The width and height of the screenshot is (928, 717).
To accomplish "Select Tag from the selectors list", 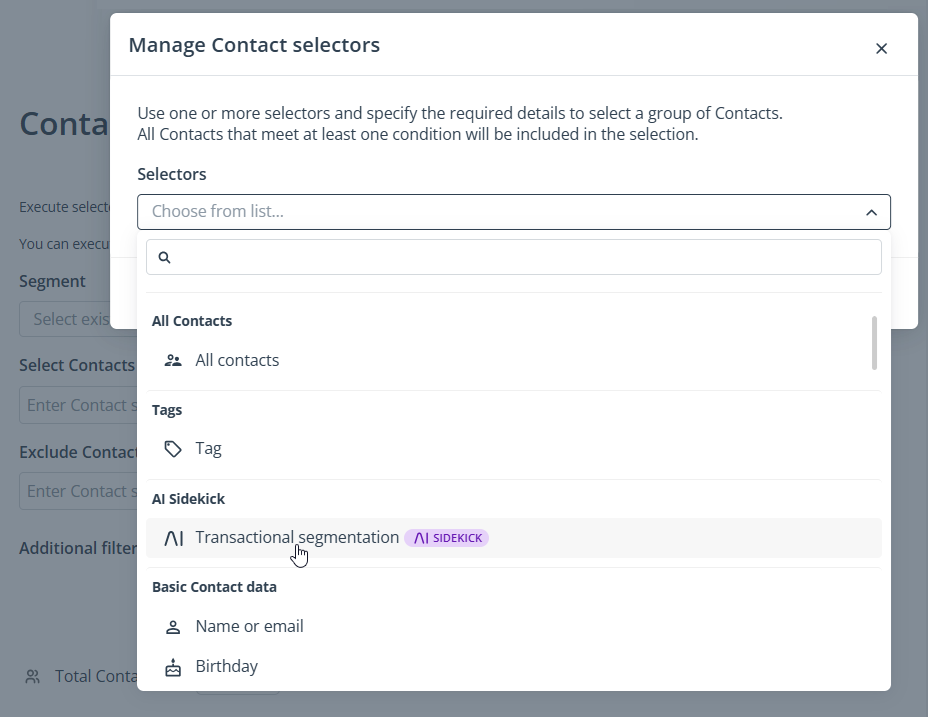I will pos(207,448).
